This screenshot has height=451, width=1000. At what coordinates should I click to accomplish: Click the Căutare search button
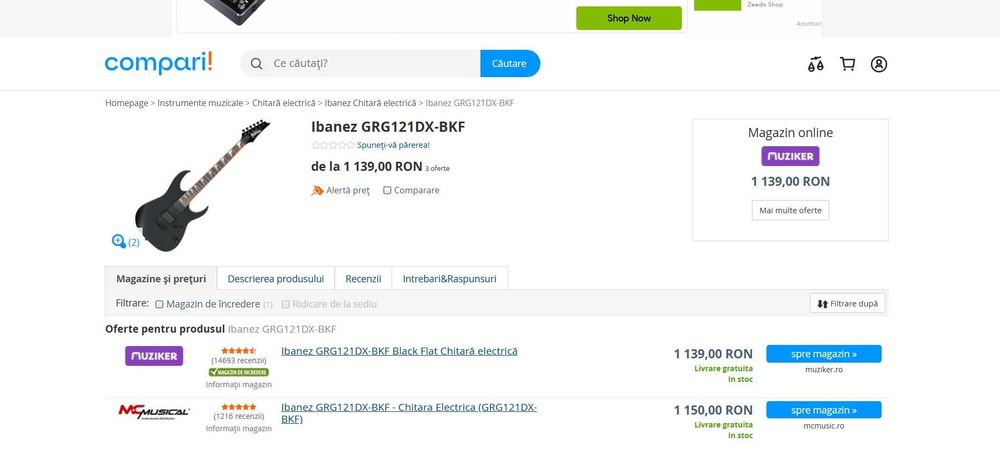pos(510,63)
